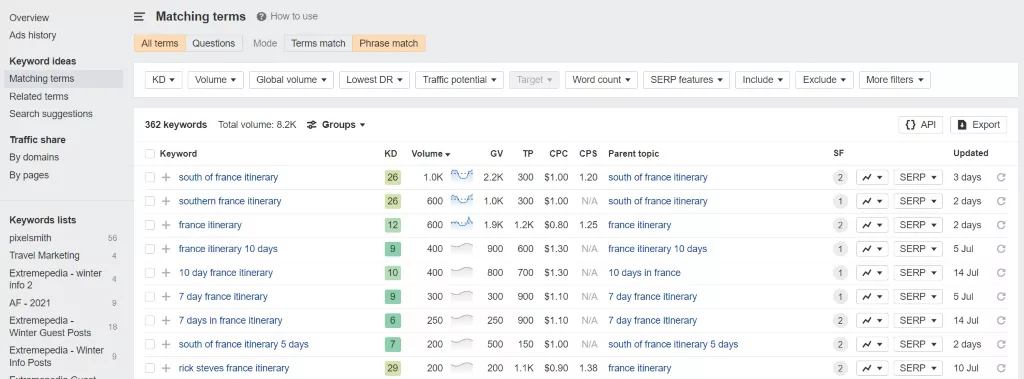Viewport: 1024px width, 379px height.
Task: Check the southern france itinerary row
Action: click(150, 201)
